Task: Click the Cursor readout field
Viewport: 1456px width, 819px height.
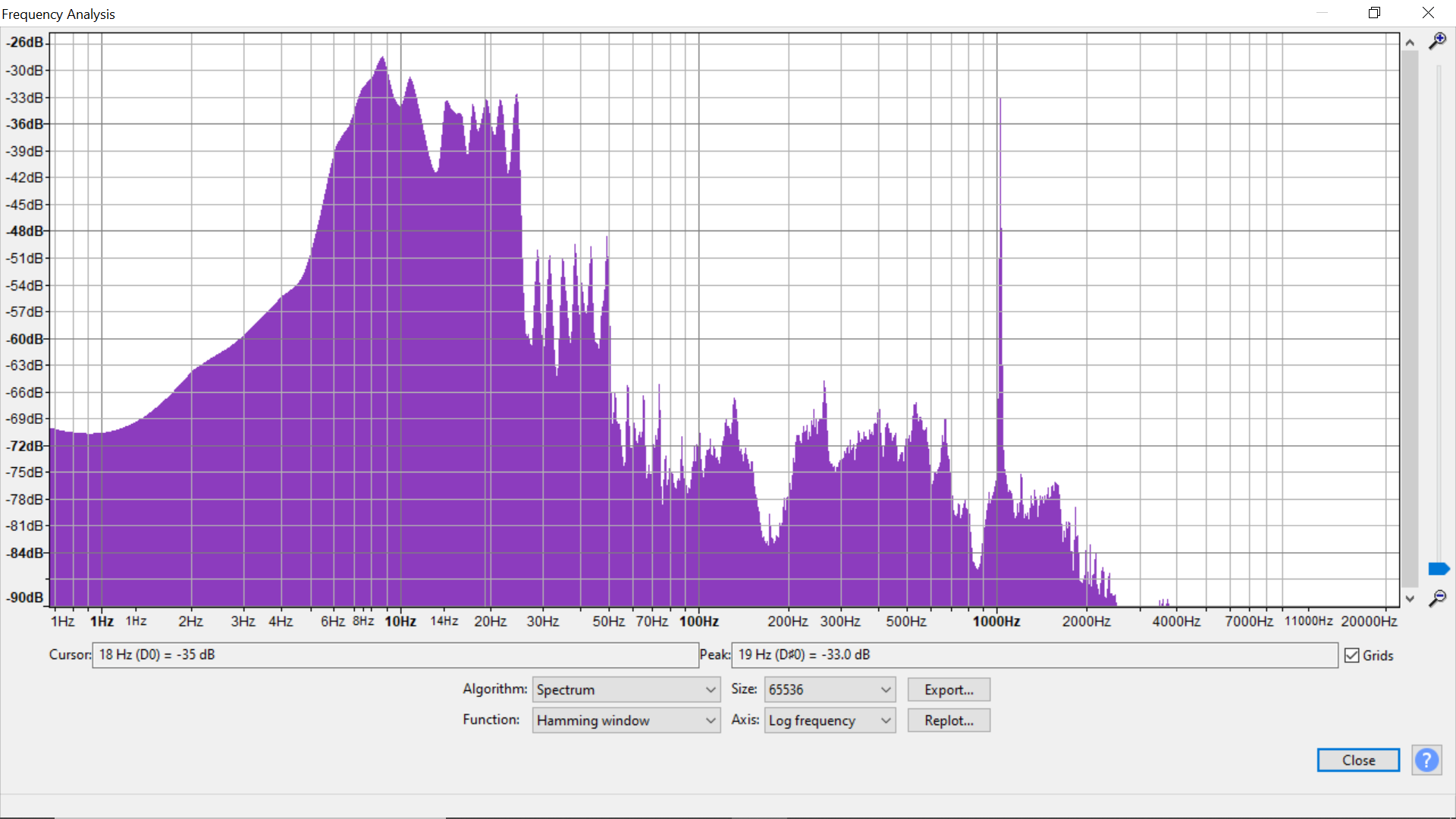Action: coord(394,655)
